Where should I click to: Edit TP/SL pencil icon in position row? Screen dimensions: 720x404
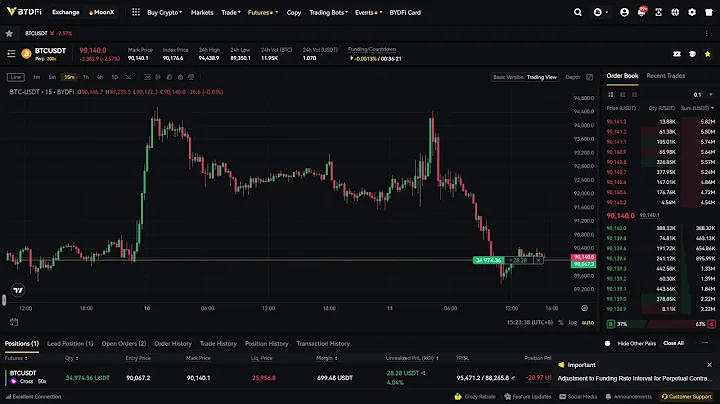point(513,378)
